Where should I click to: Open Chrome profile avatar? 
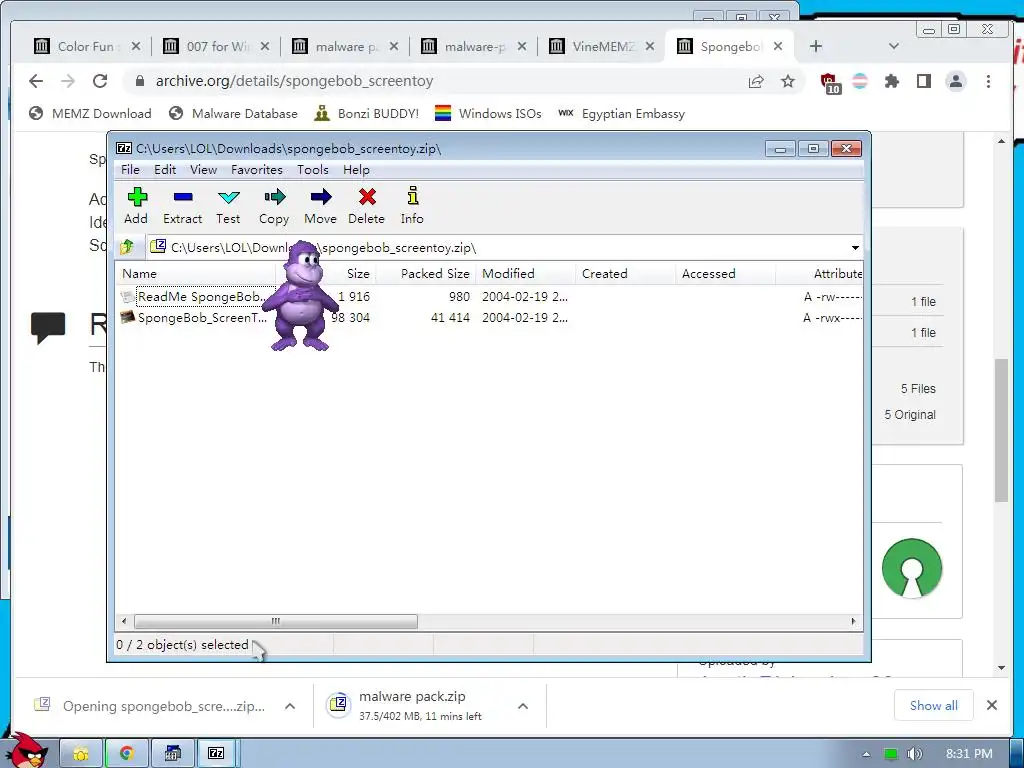click(x=956, y=81)
